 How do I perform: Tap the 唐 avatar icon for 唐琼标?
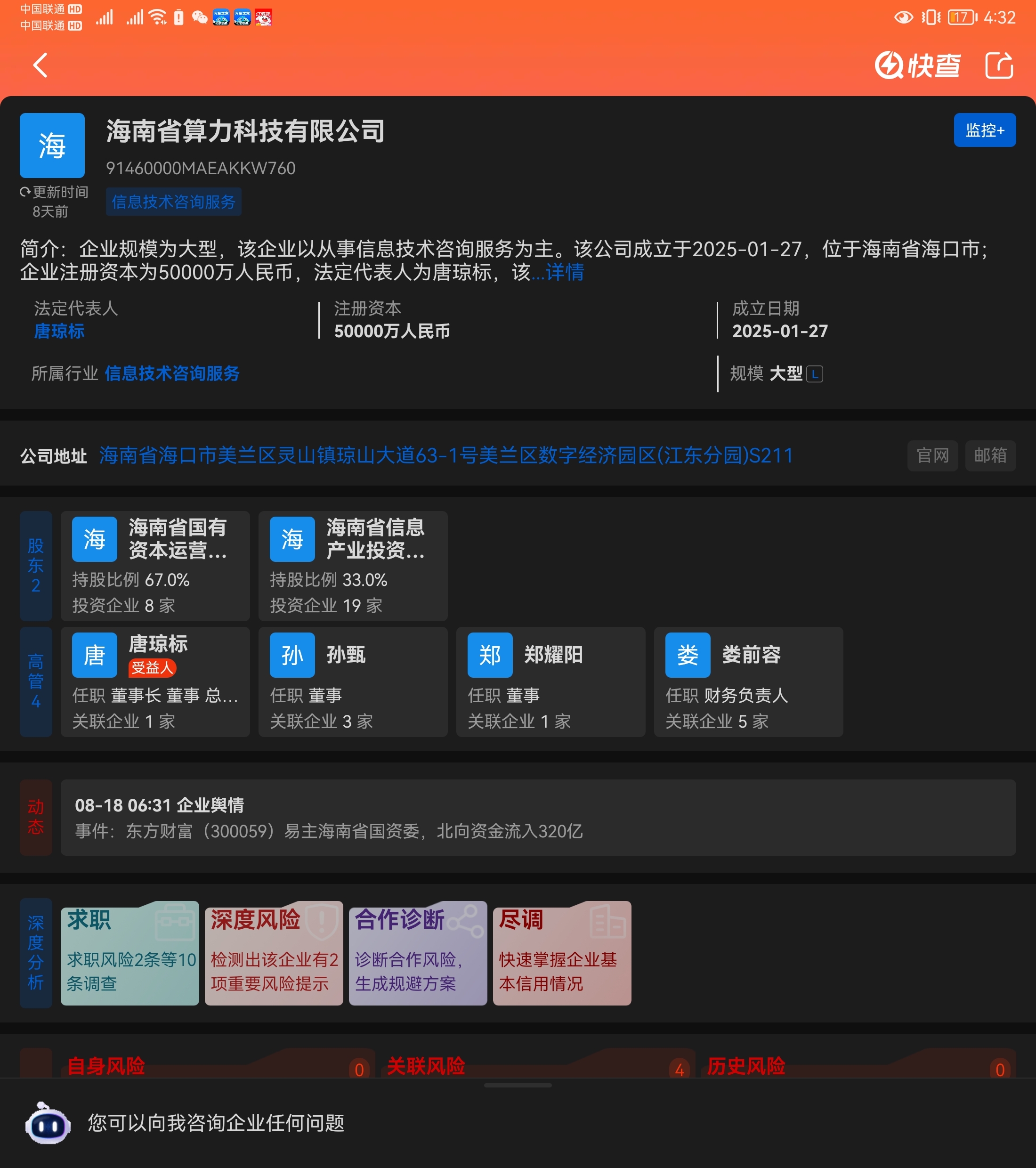click(x=94, y=655)
